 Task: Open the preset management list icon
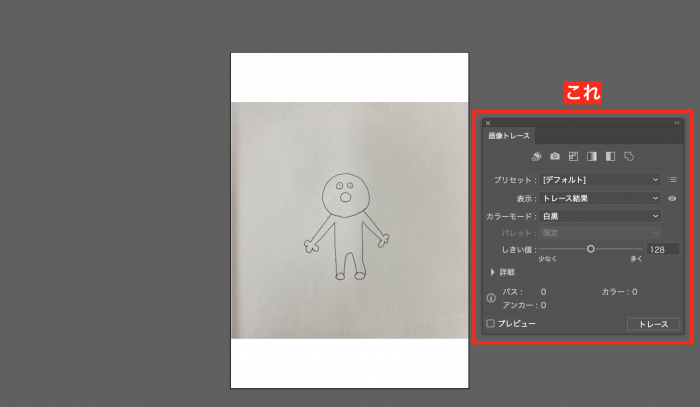click(673, 180)
